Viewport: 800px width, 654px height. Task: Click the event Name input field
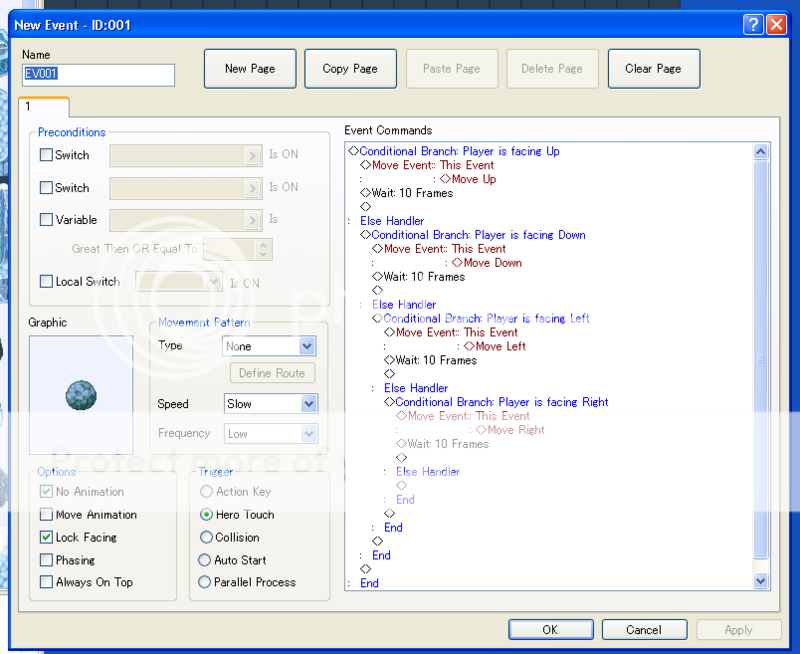point(98,75)
